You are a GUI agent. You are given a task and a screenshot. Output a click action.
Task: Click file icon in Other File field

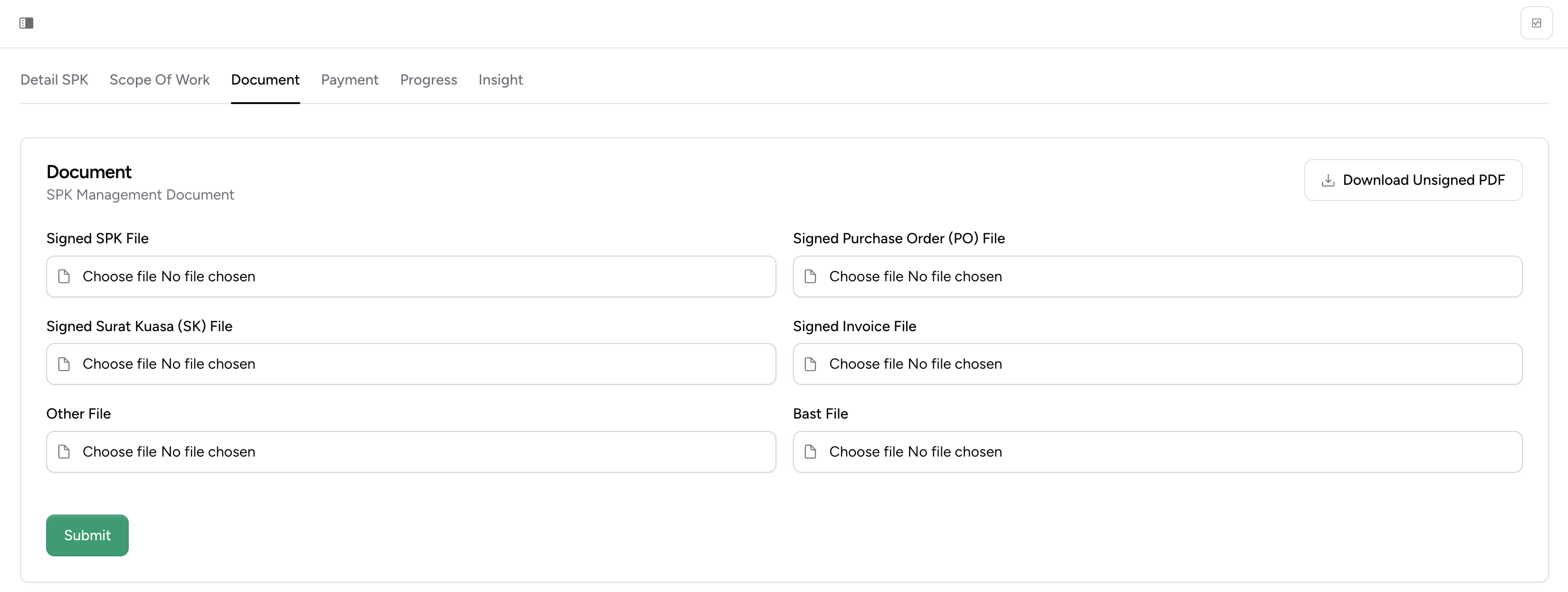coord(64,452)
